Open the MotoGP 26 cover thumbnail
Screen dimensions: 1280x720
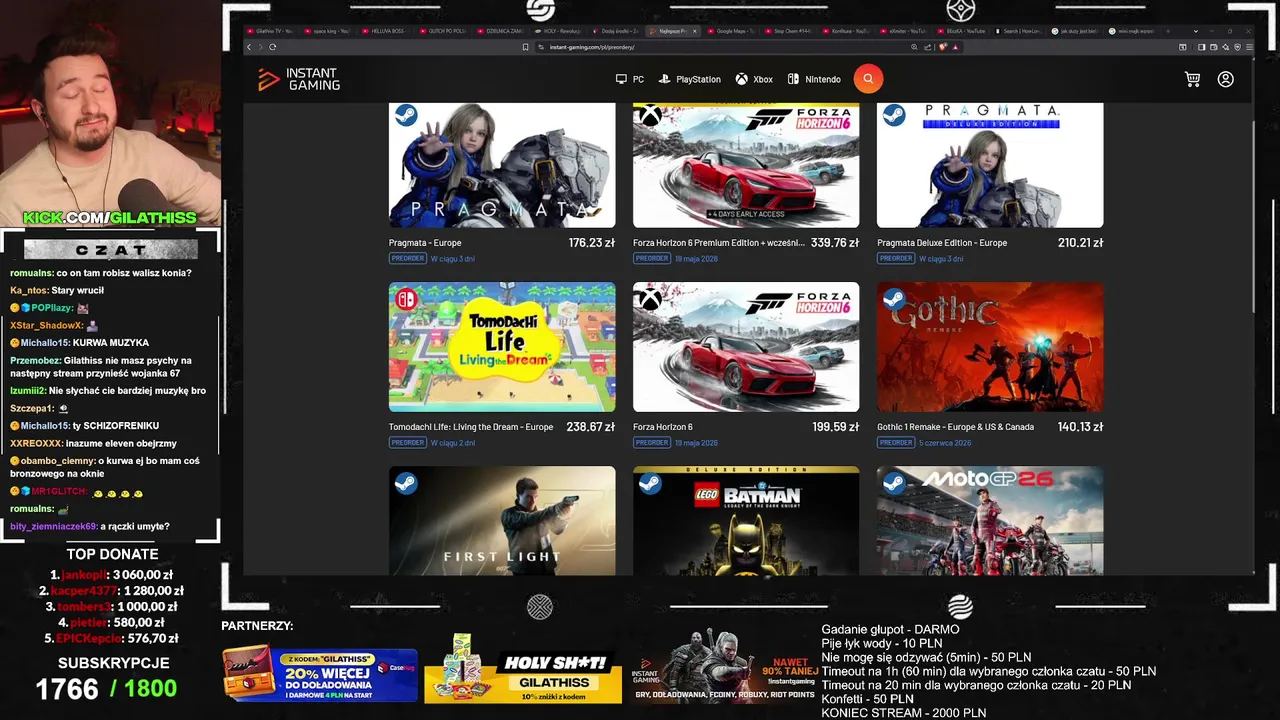tap(990, 520)
